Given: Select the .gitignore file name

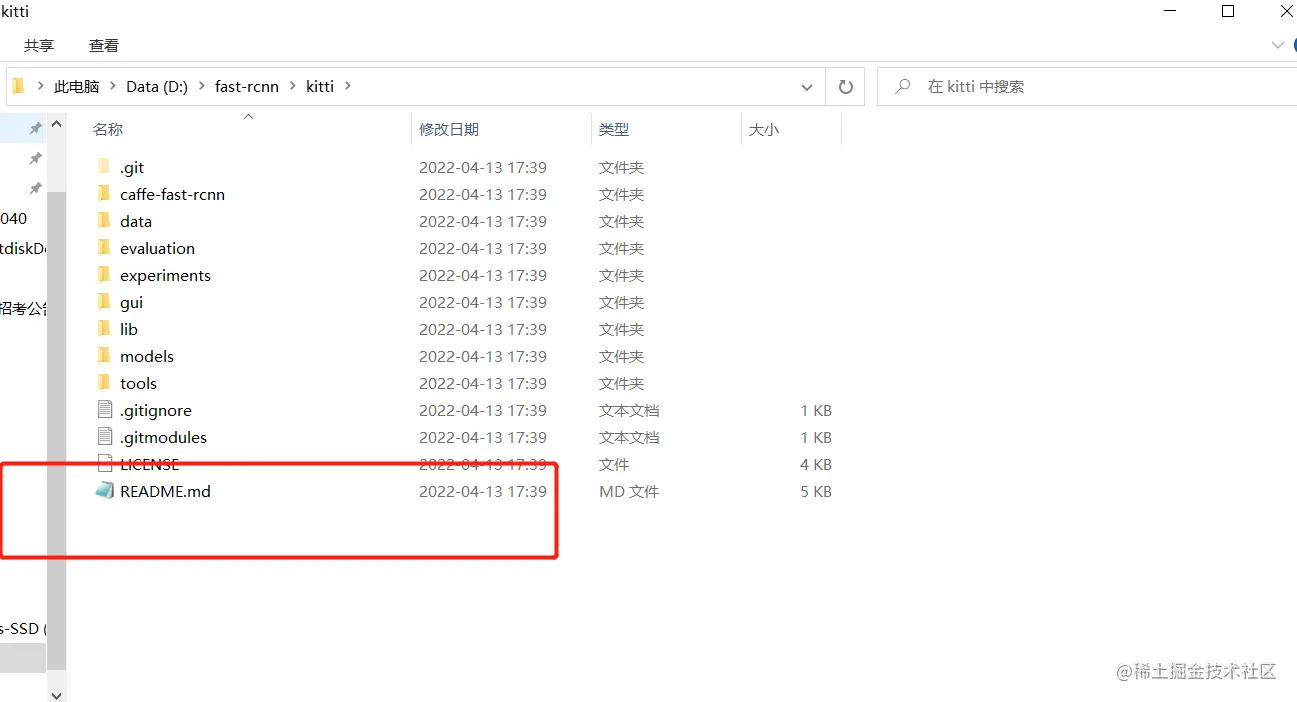Looking at the screenshot, I should pyautogui.click(x=155, y=410).
